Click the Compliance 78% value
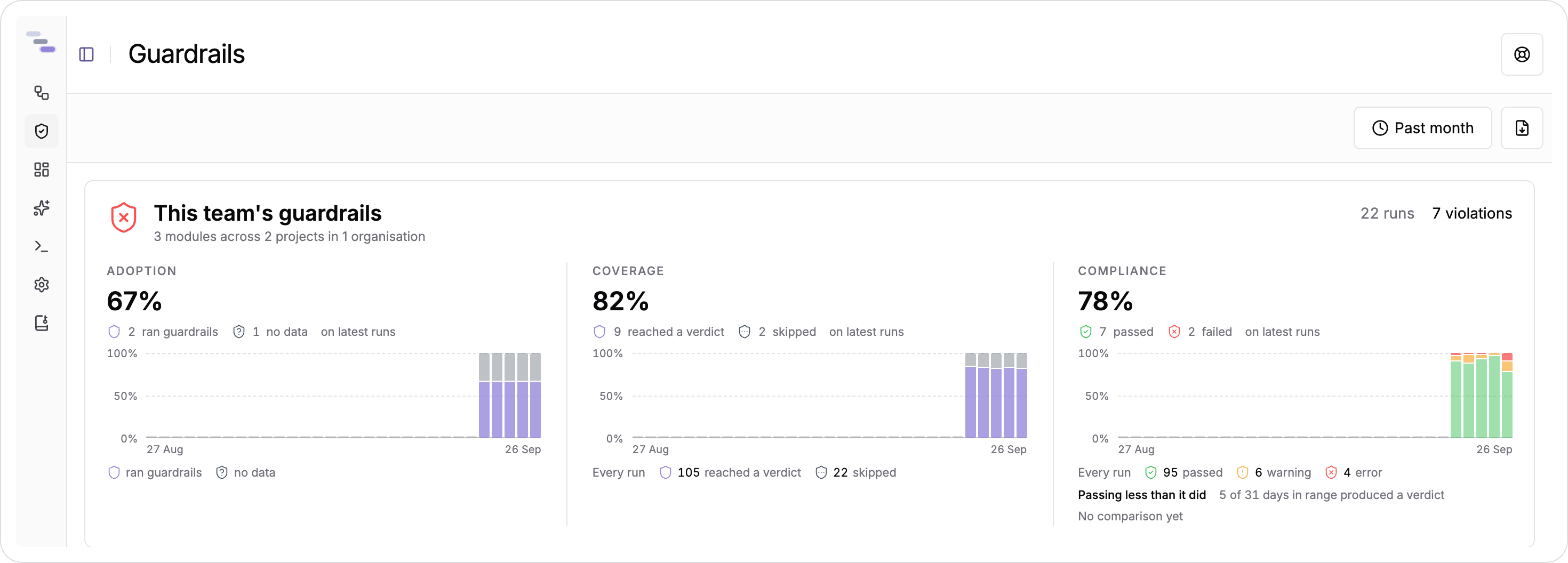The image size is (1568, 563). tap(1105, 301)
